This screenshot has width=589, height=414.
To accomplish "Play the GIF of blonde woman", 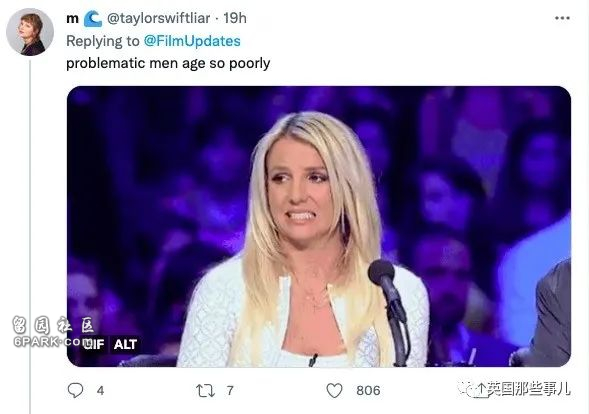I will pos(319,227).
